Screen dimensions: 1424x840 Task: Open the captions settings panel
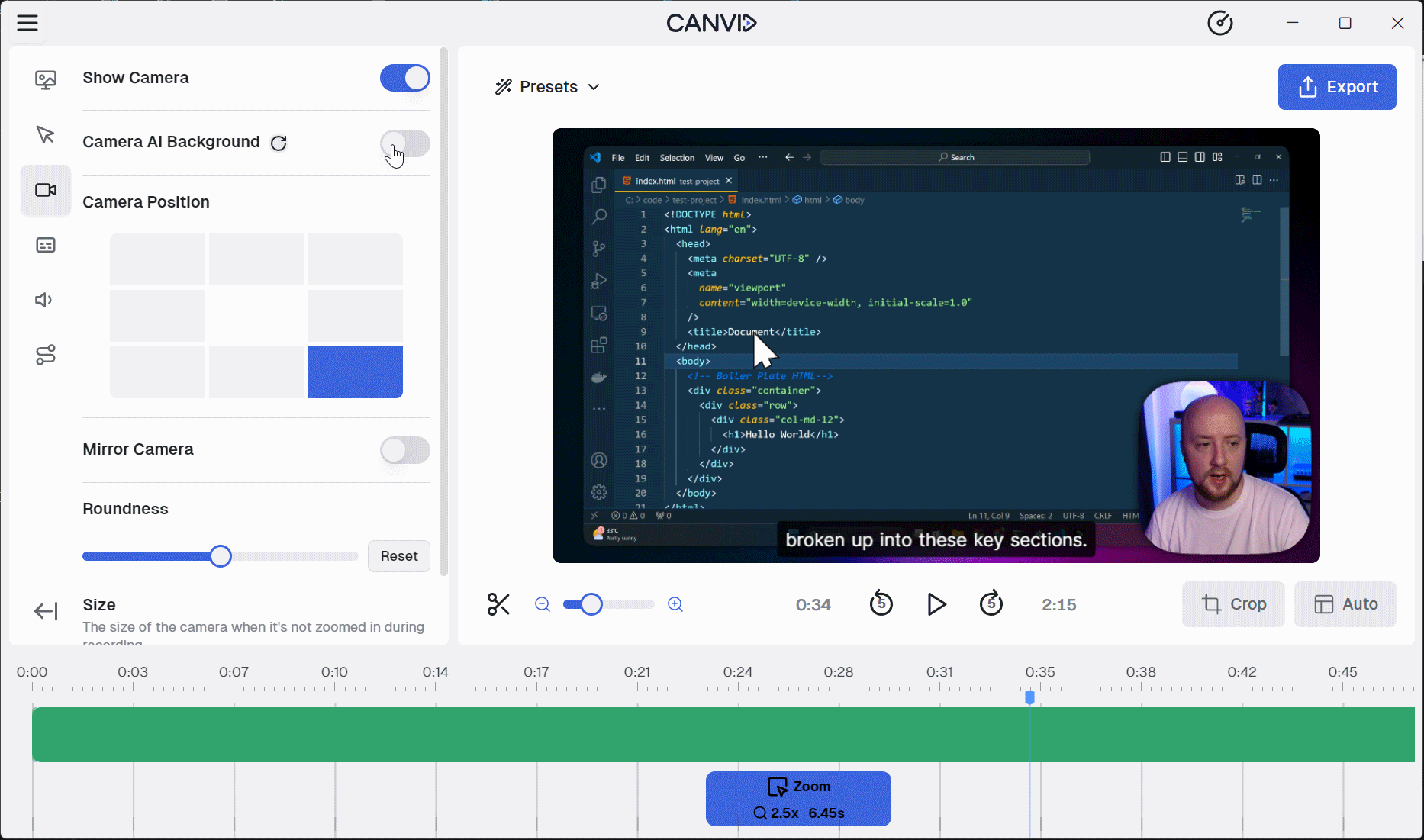pyautogui.click(x=46, y=244)
